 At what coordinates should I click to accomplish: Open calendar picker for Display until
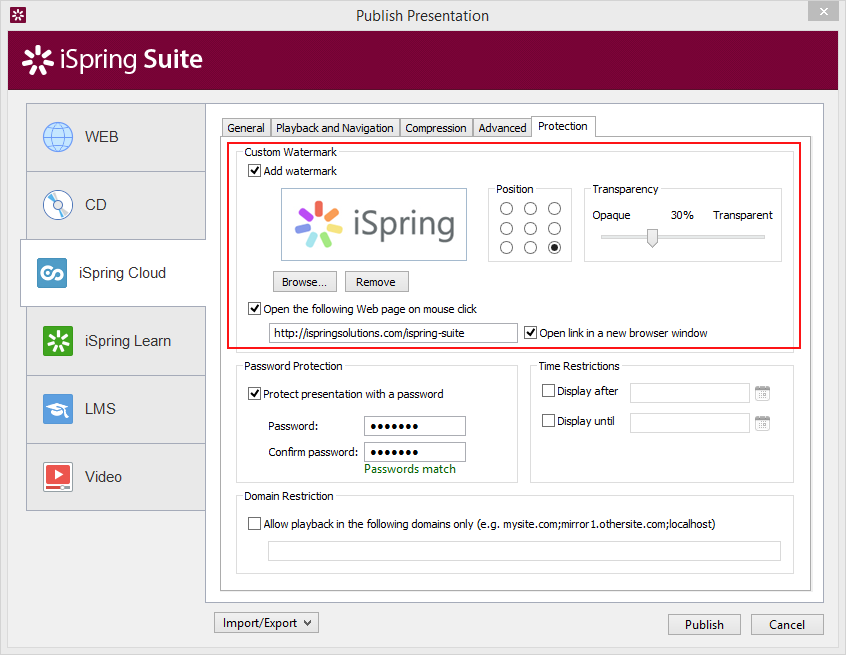[x=762, y=423]
